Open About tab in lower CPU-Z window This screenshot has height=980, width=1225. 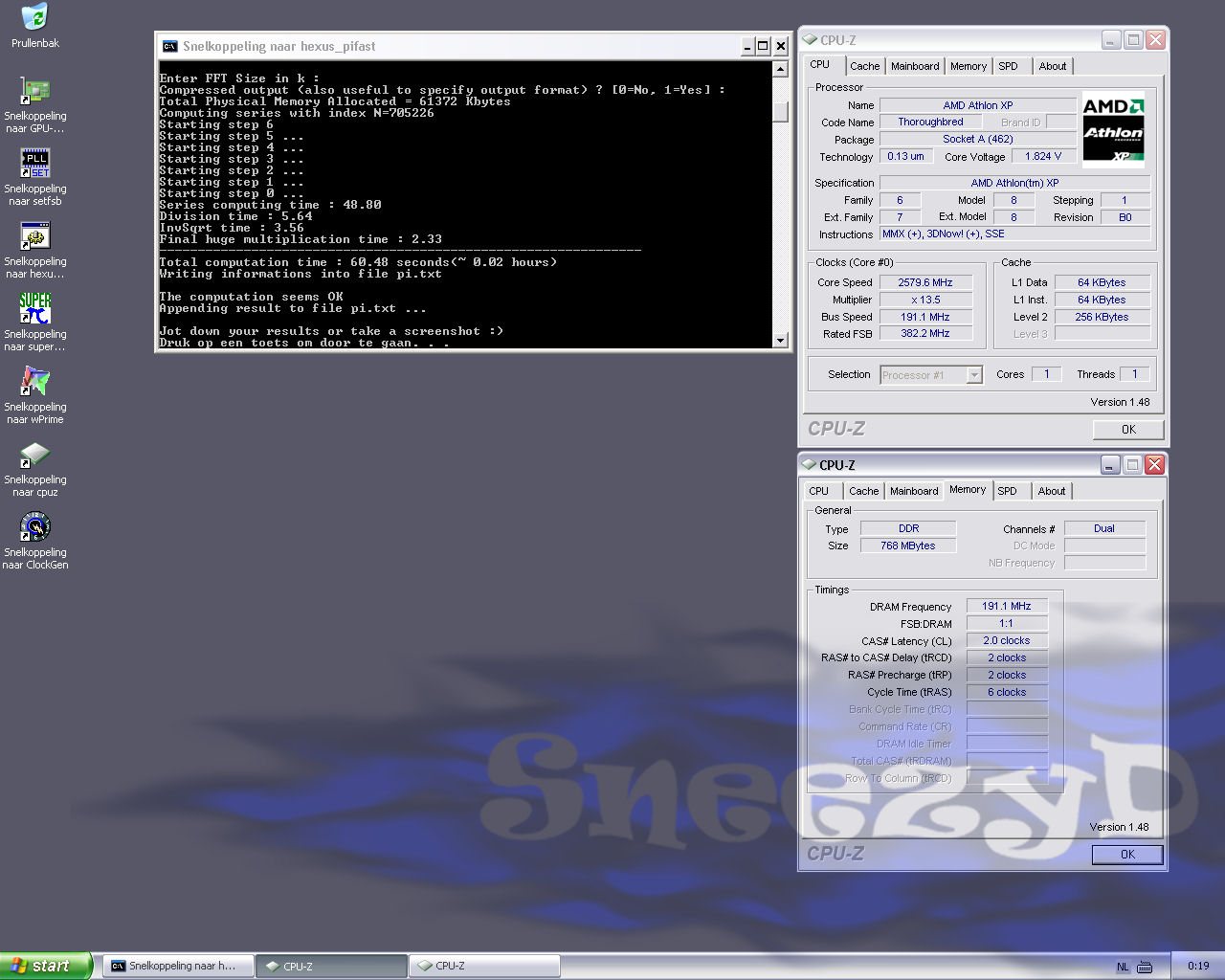click(1052, 491)
